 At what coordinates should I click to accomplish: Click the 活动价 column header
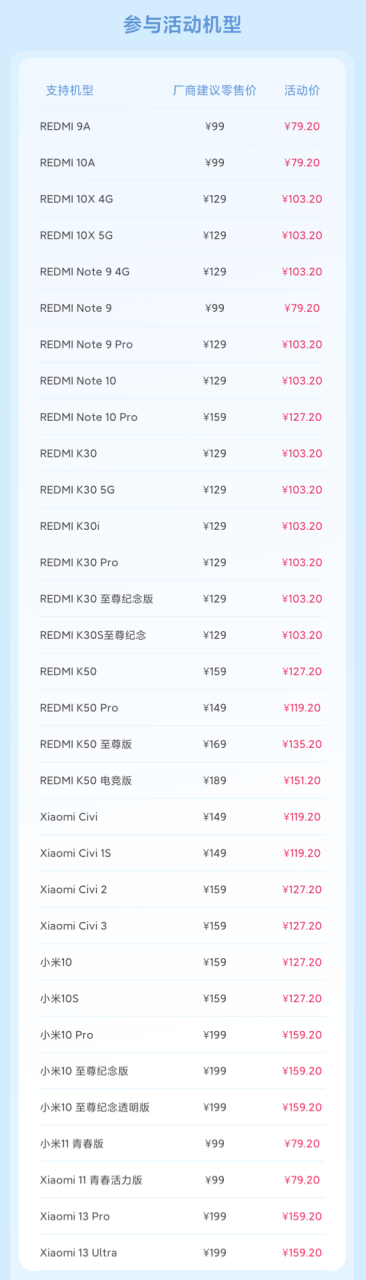tap(302, 90)
